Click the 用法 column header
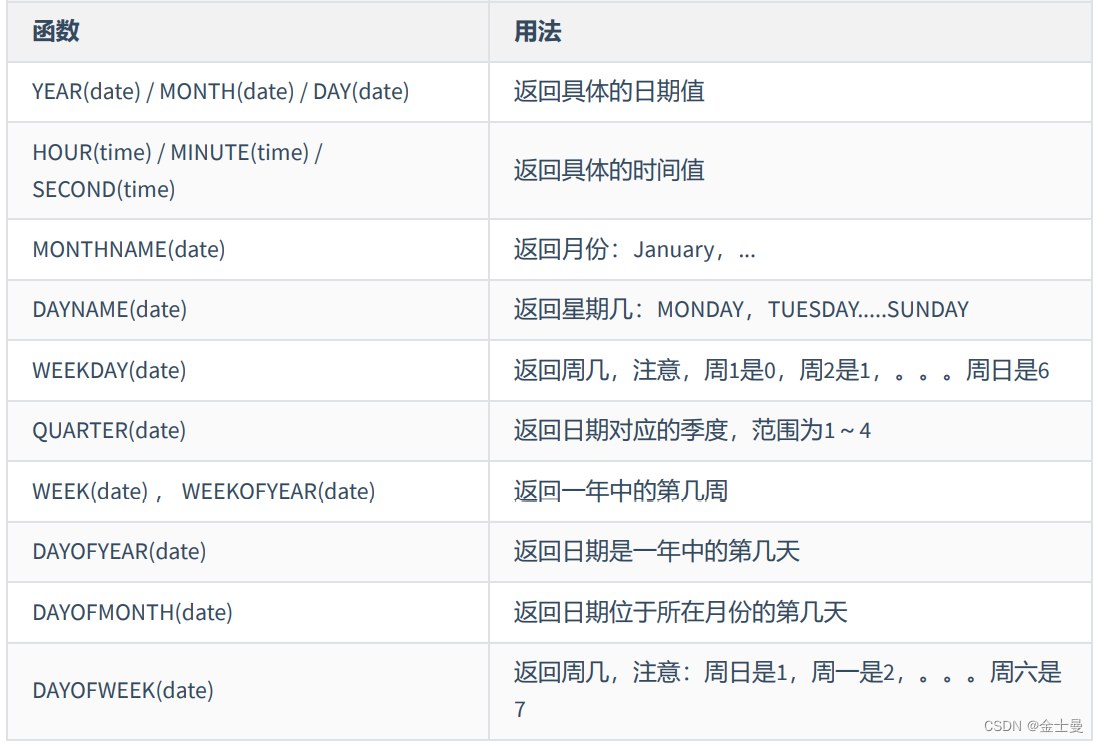 538,32
